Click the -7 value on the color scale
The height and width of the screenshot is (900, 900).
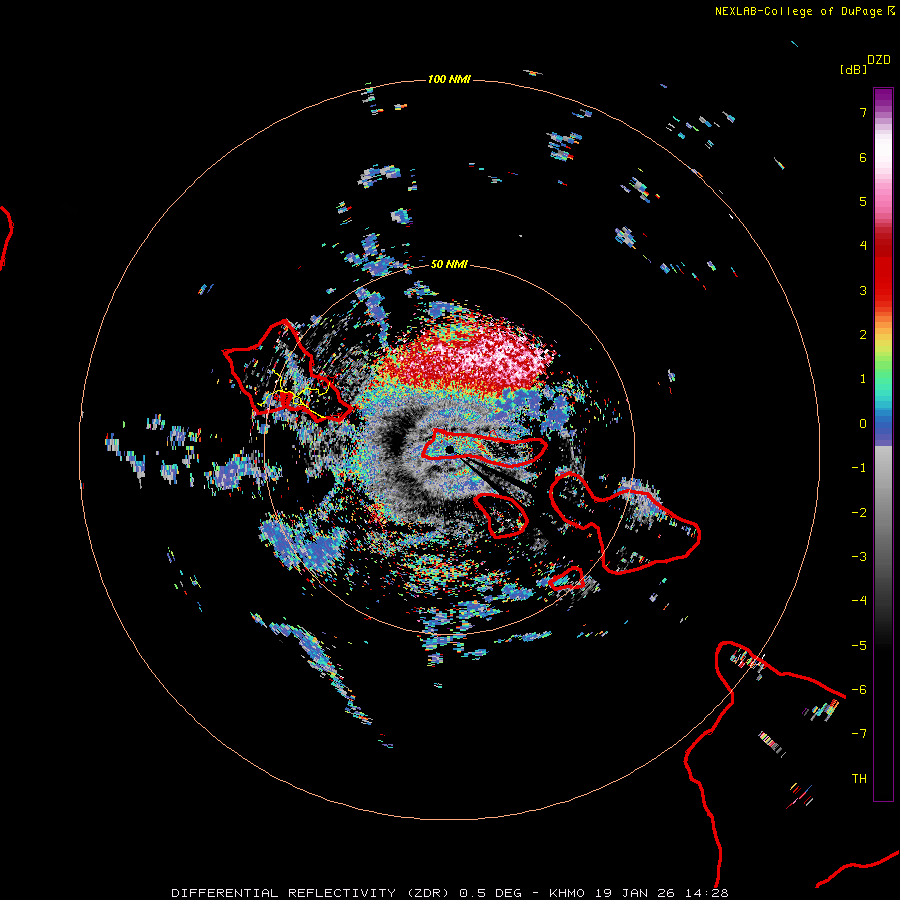point(859,734)
